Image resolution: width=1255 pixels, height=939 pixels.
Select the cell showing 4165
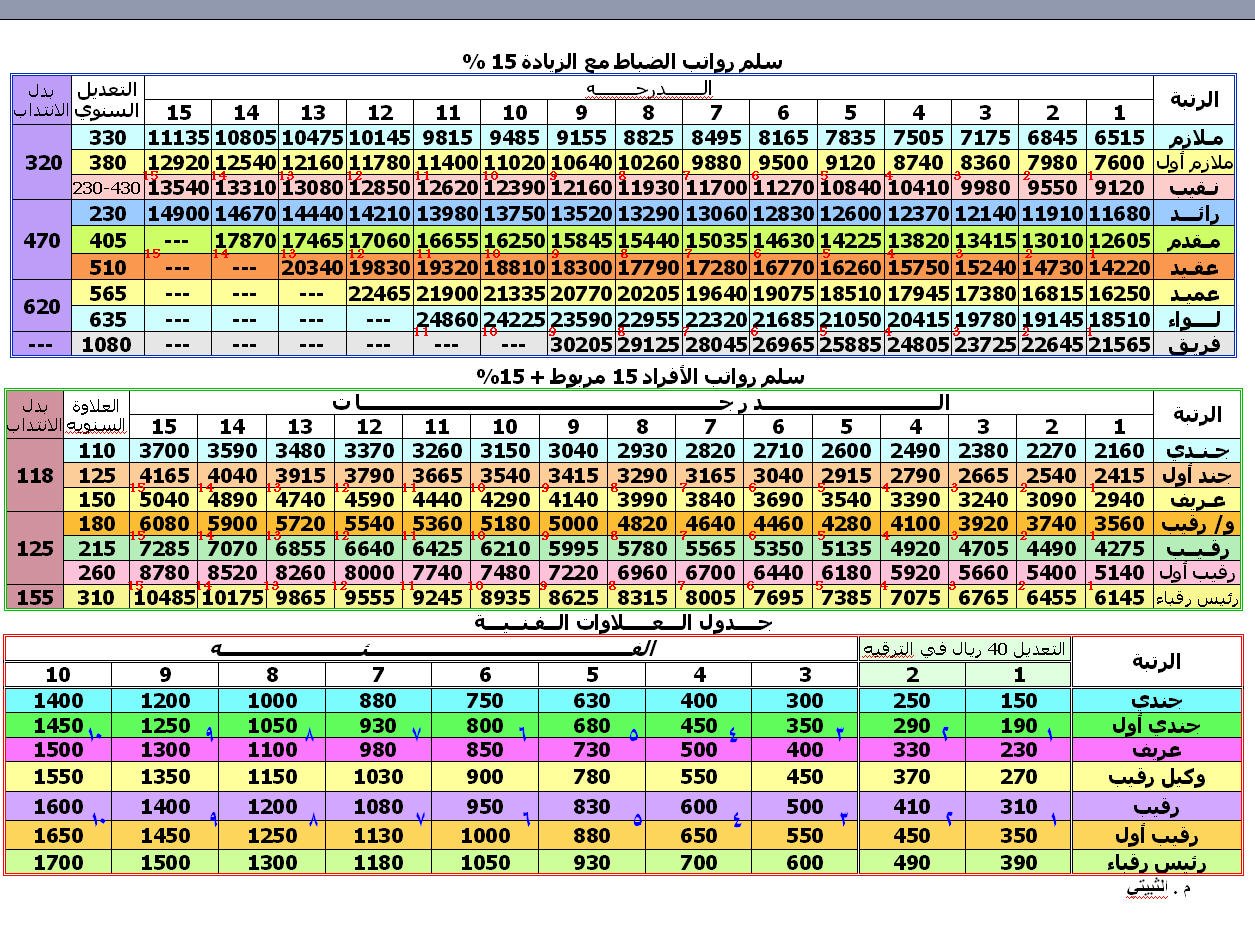pos(165,475)
